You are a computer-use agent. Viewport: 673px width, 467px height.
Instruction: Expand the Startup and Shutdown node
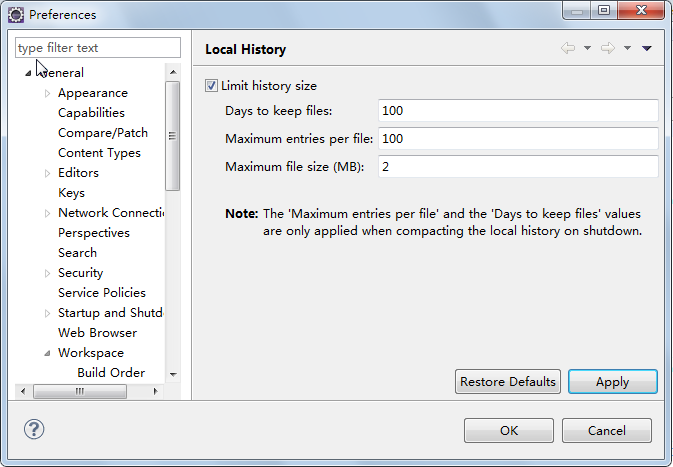[47, 313]
